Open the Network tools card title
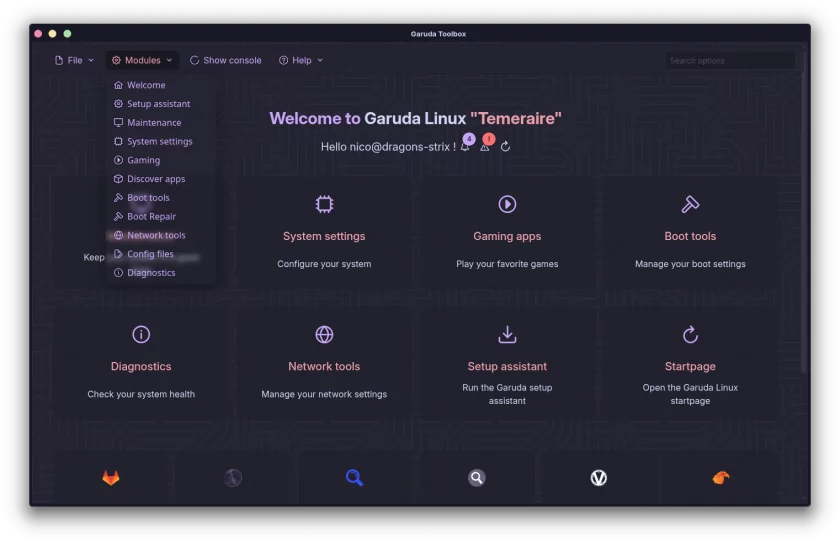Viewport: 840px width, 543px height. point(324,366)
